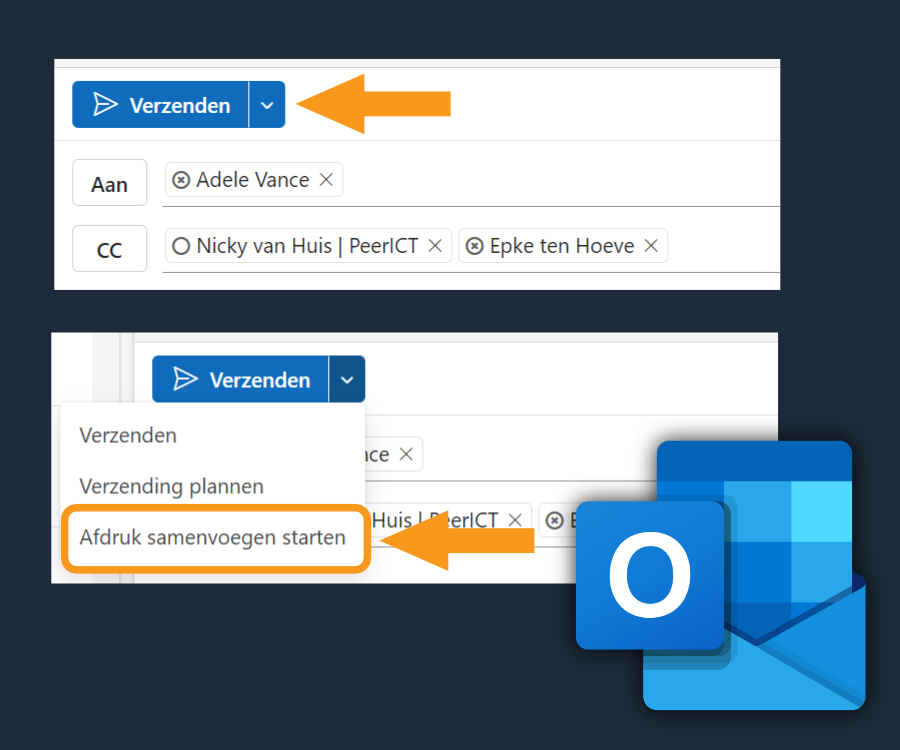
Task: Remove Nicky van Huis | PeerICT from CC
Action: coord(435,245)
